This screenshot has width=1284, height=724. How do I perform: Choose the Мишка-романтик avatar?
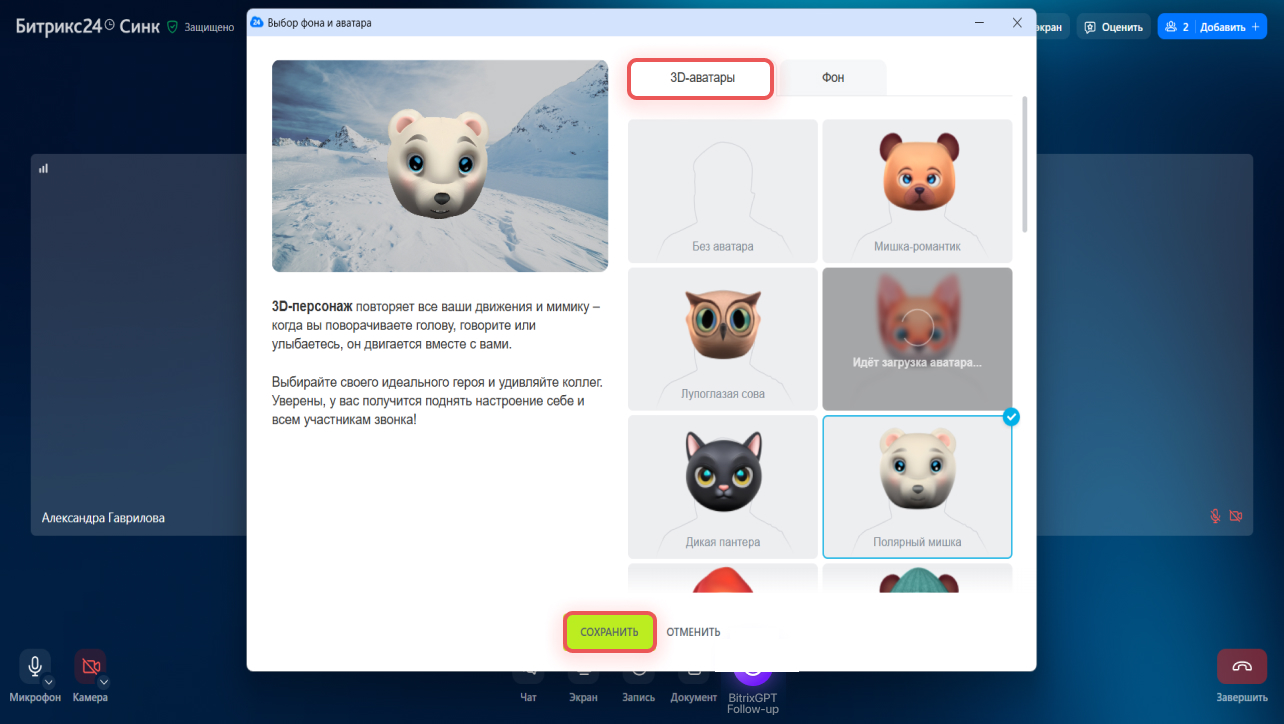pos(916,190)
